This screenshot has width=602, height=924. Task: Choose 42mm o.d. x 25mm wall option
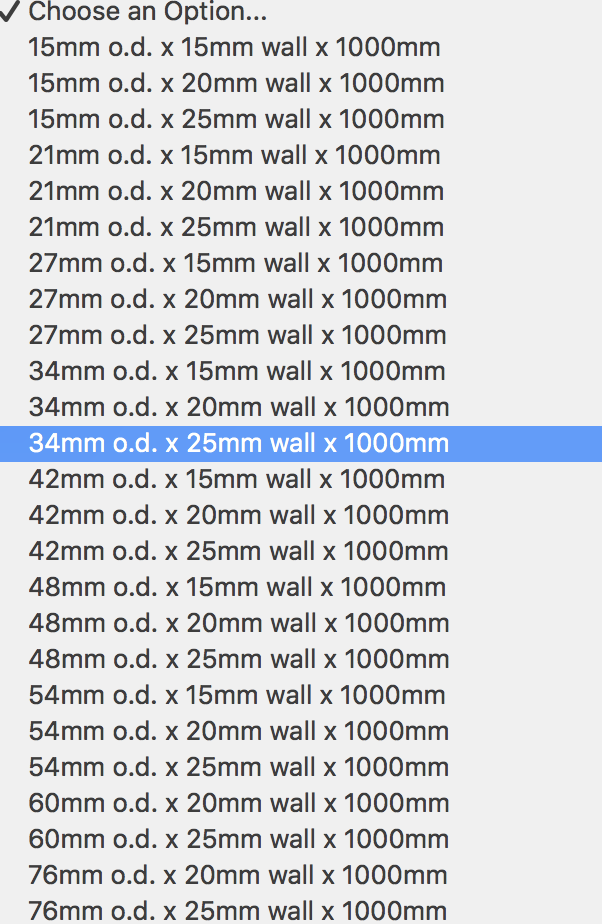tap(240, 551)
